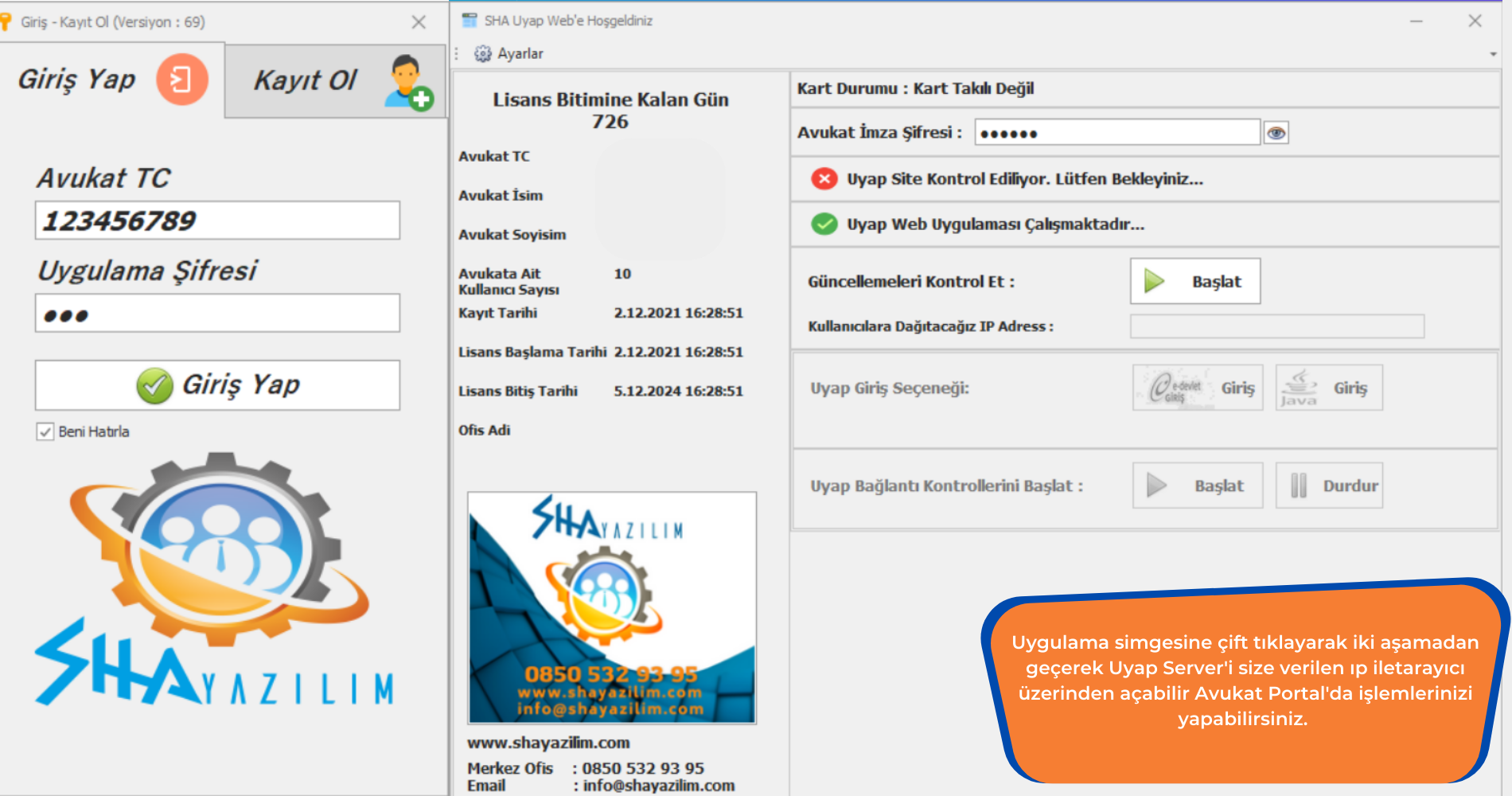Click the red X Uyap Site status icon

824,178
